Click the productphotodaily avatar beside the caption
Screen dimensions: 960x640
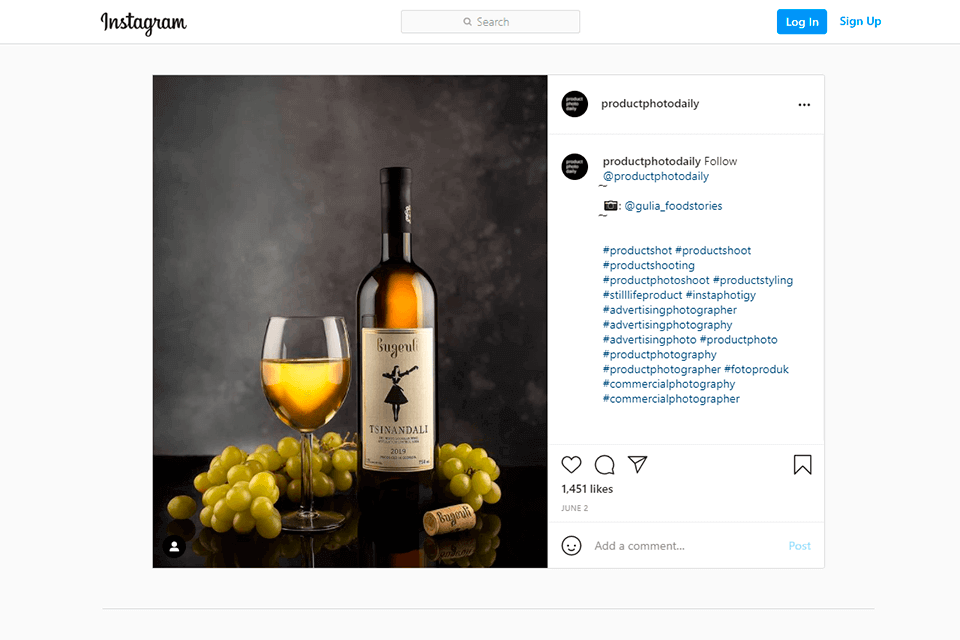tap(575, 166)
